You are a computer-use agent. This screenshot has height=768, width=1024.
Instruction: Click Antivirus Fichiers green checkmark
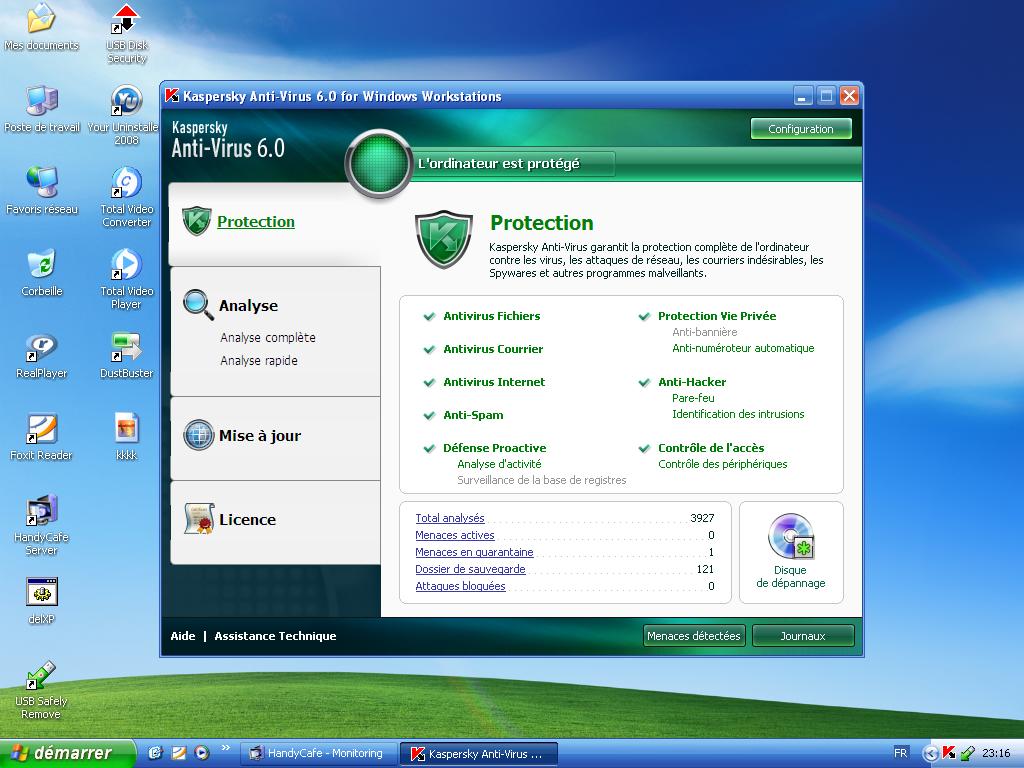[429, 316]
